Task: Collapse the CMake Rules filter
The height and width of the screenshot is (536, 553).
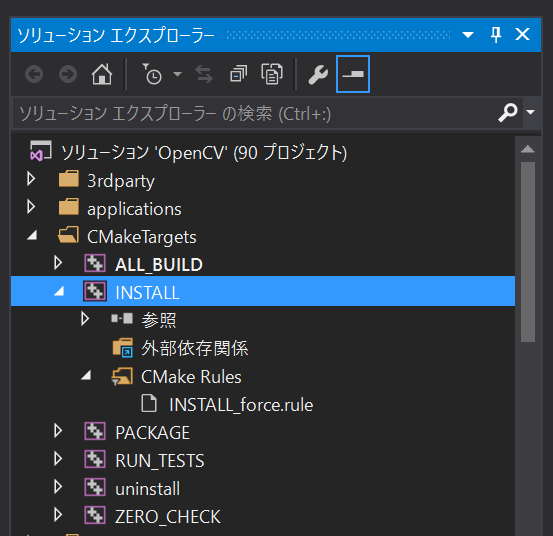Action: [86, 375]
